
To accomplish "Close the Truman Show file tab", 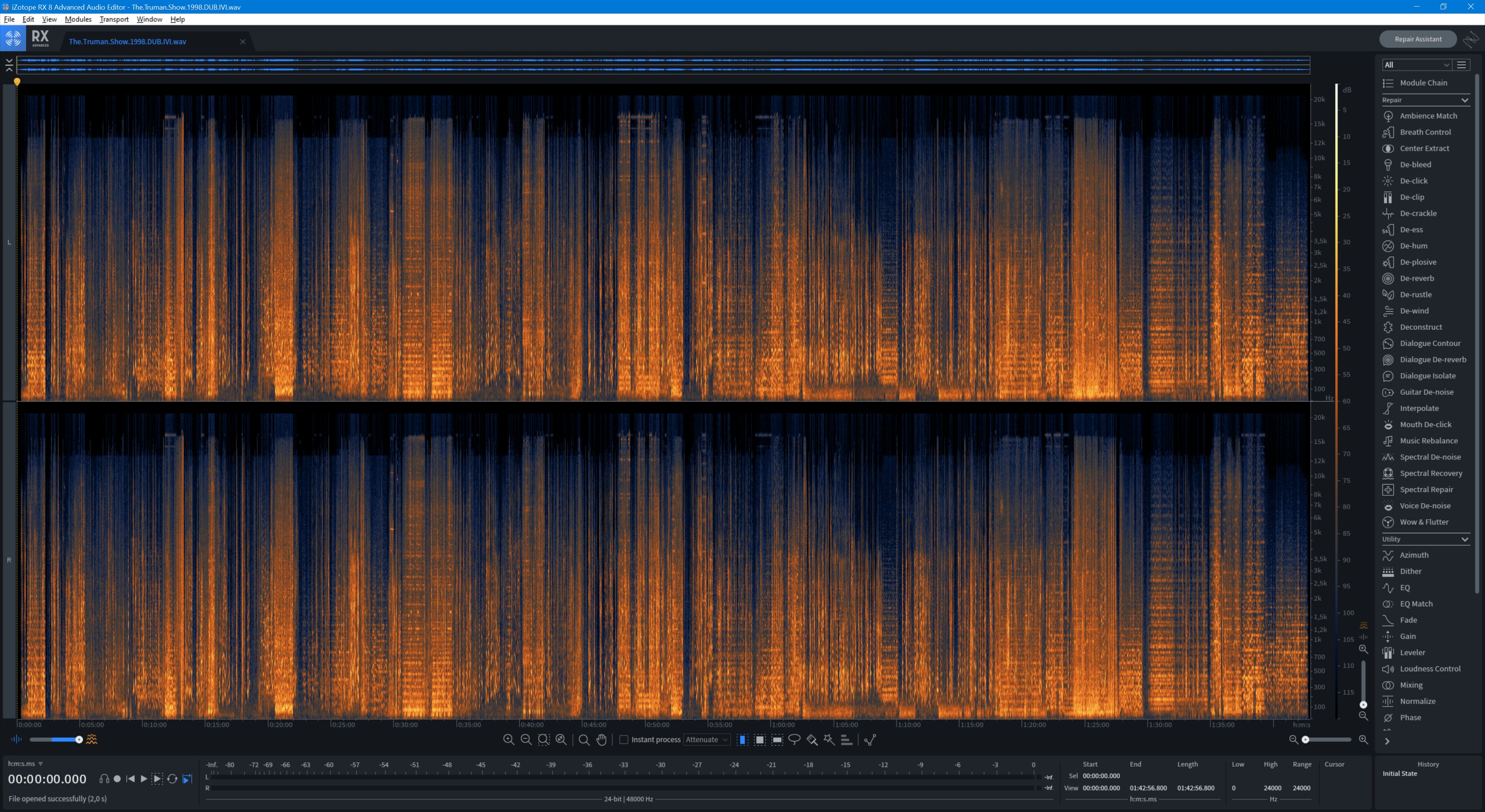I will [243, 41].
